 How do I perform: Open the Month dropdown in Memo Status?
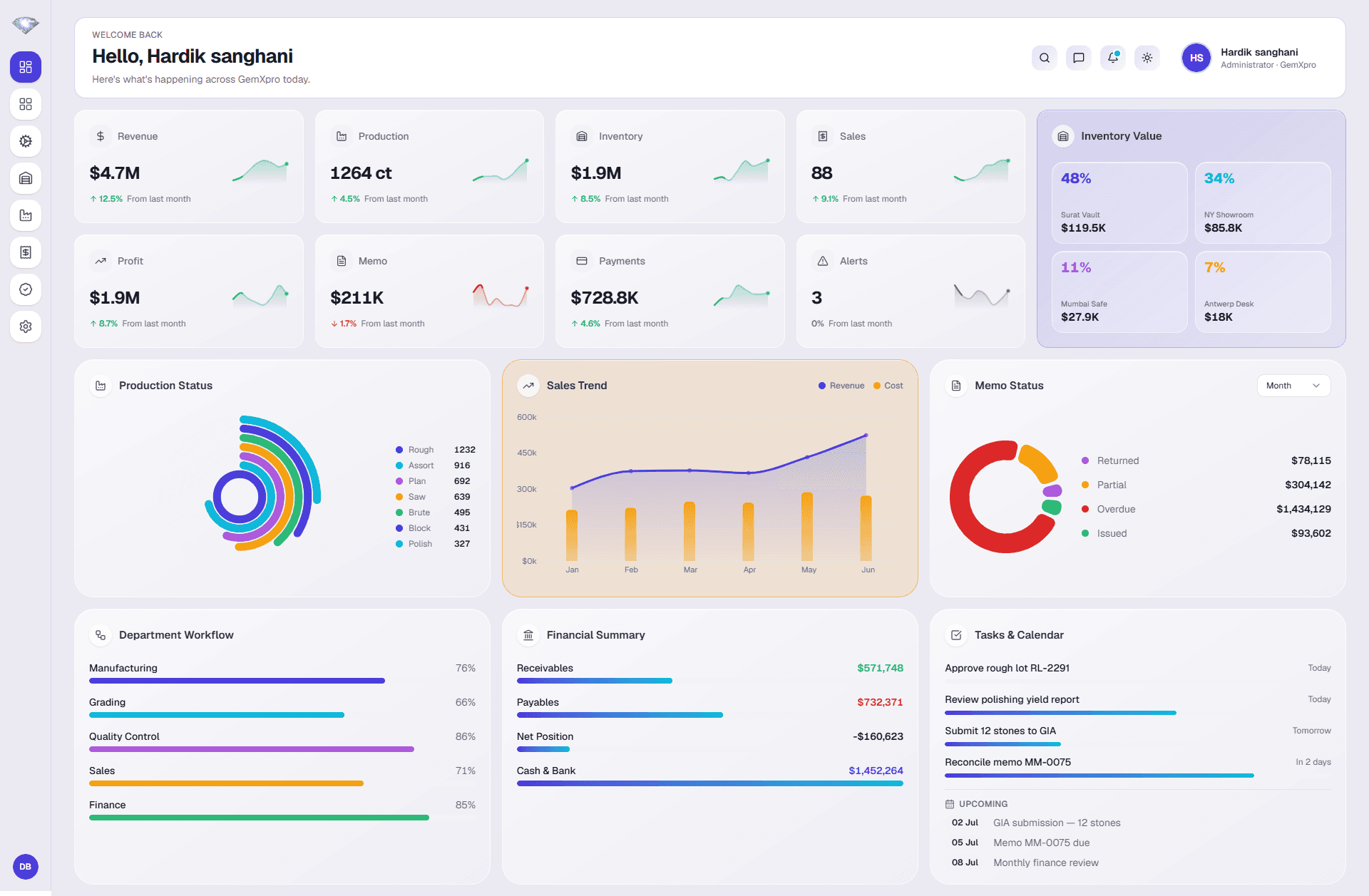click(x=1293, y=386)
